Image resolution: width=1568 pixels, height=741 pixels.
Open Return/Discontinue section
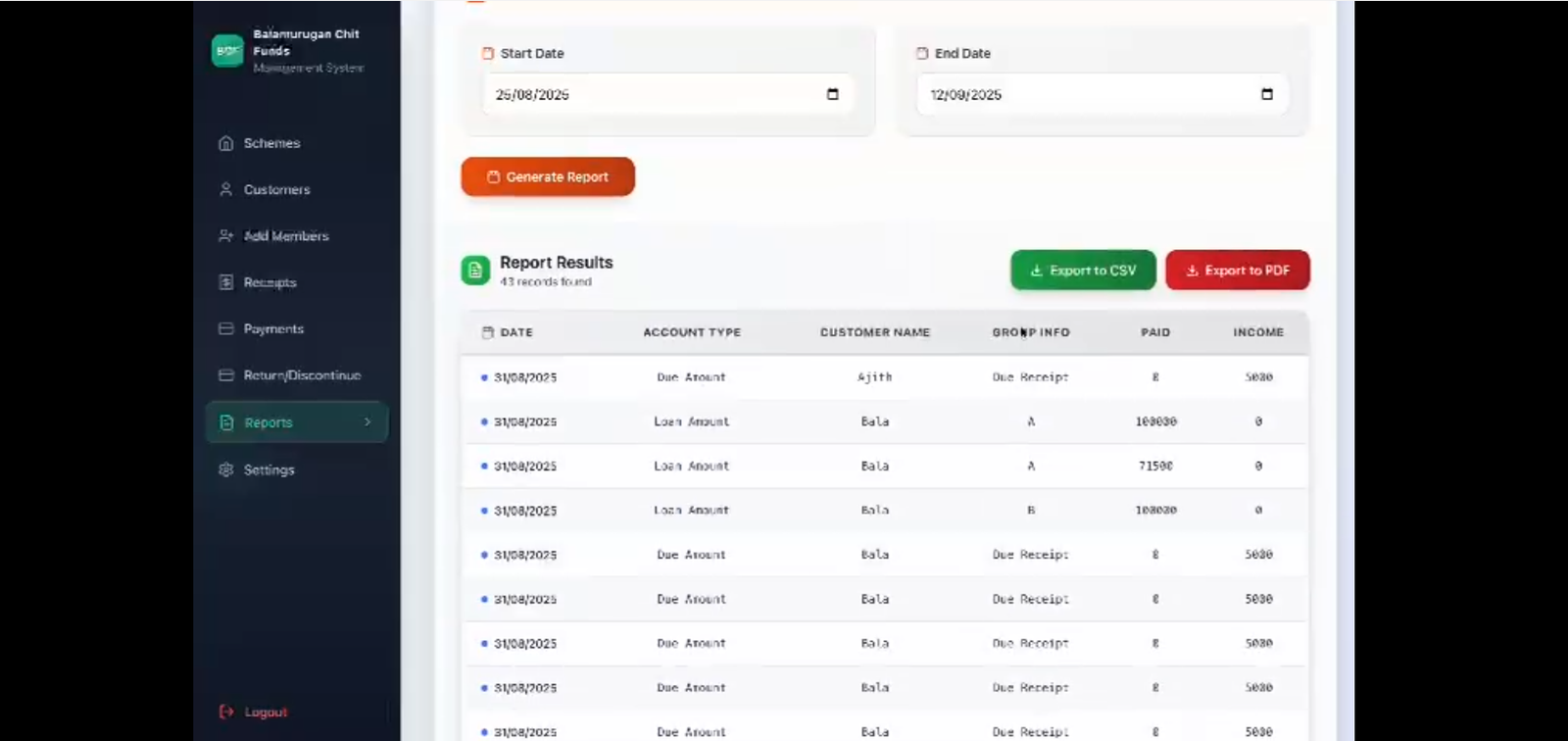tap(297, 375)
